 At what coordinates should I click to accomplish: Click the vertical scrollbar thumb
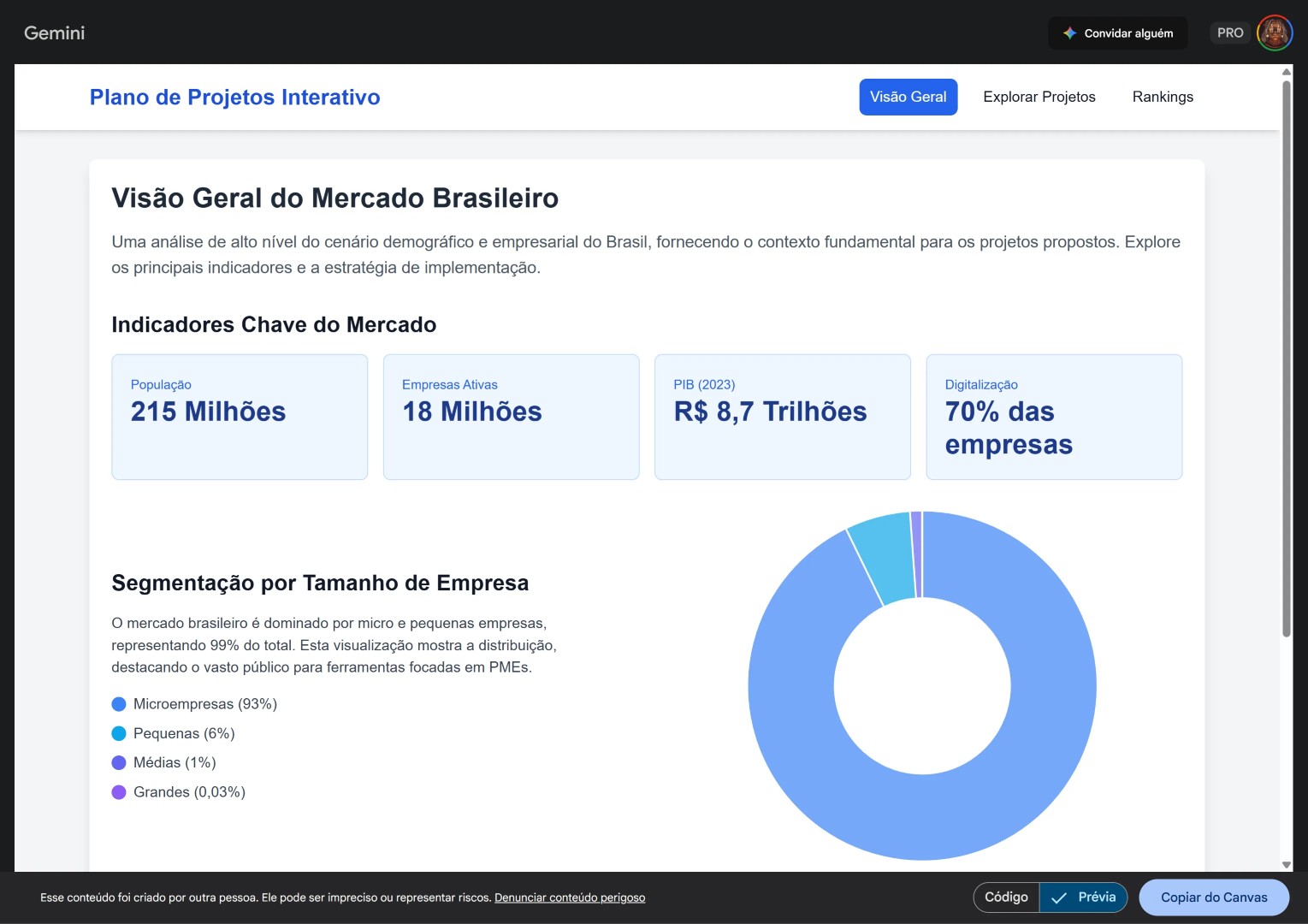[x=1286, y=359]
